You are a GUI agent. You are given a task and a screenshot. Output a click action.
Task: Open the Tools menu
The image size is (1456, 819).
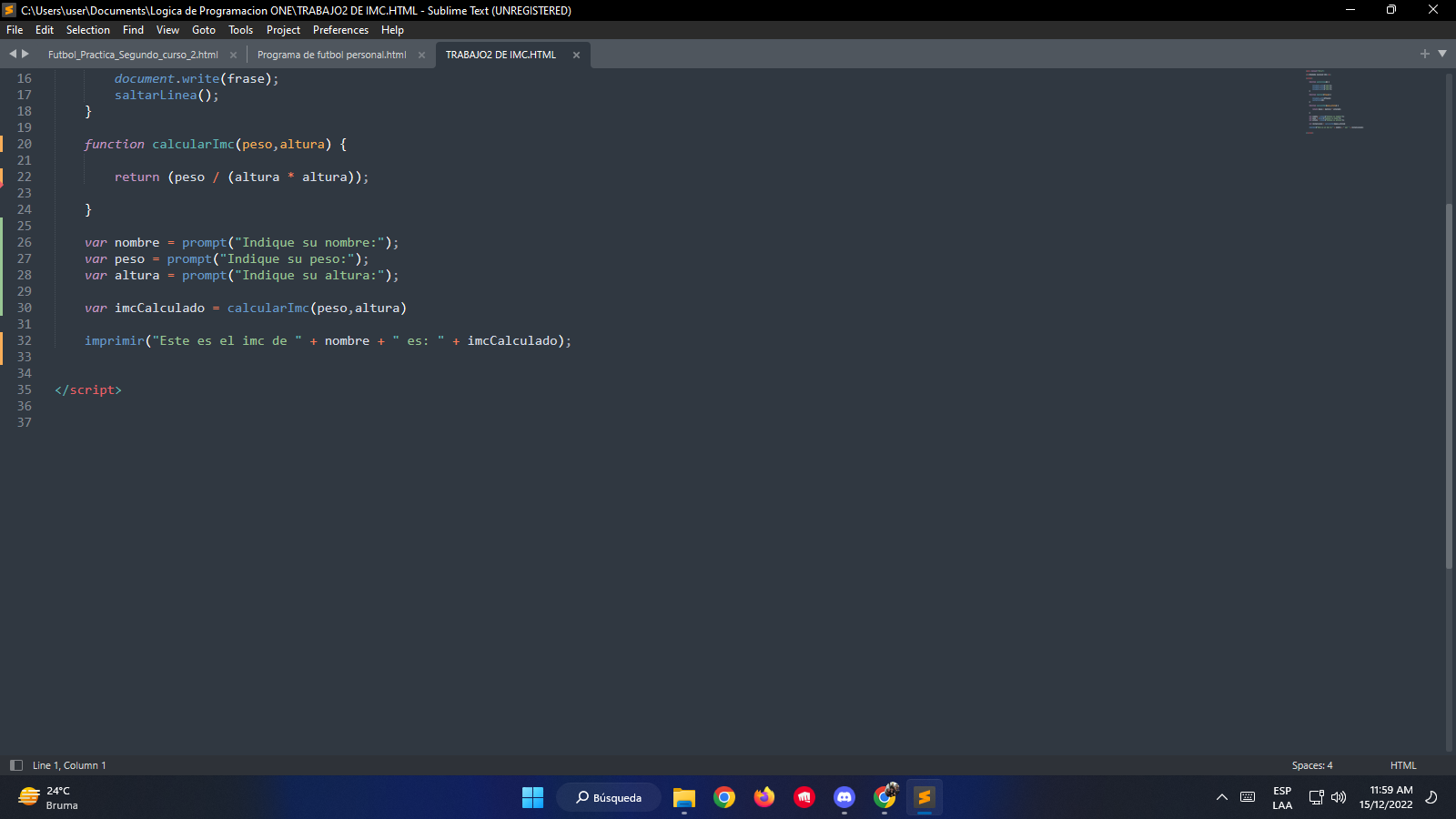(x=240, y=30)
